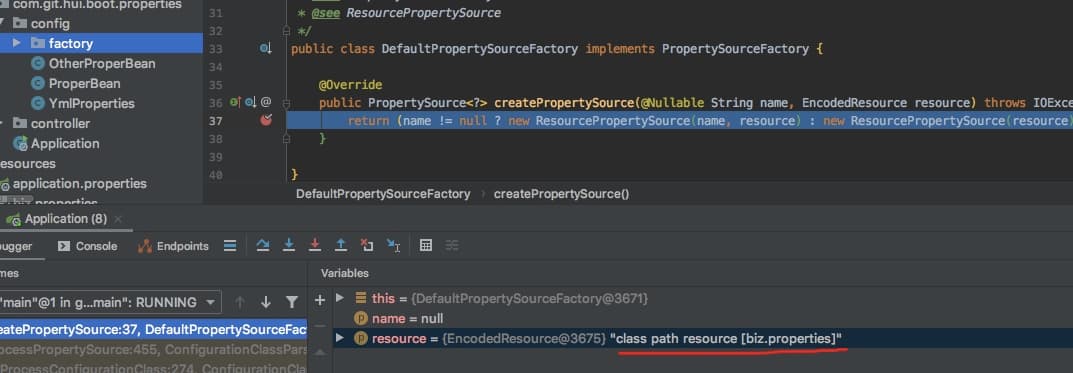
Task: Click the Step Out icon
Action: click(341, 246)
